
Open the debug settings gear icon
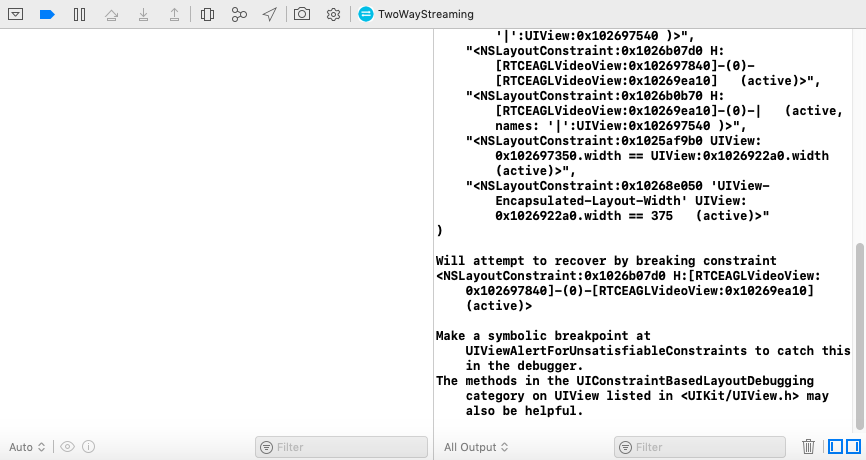[x=333, y=15]
